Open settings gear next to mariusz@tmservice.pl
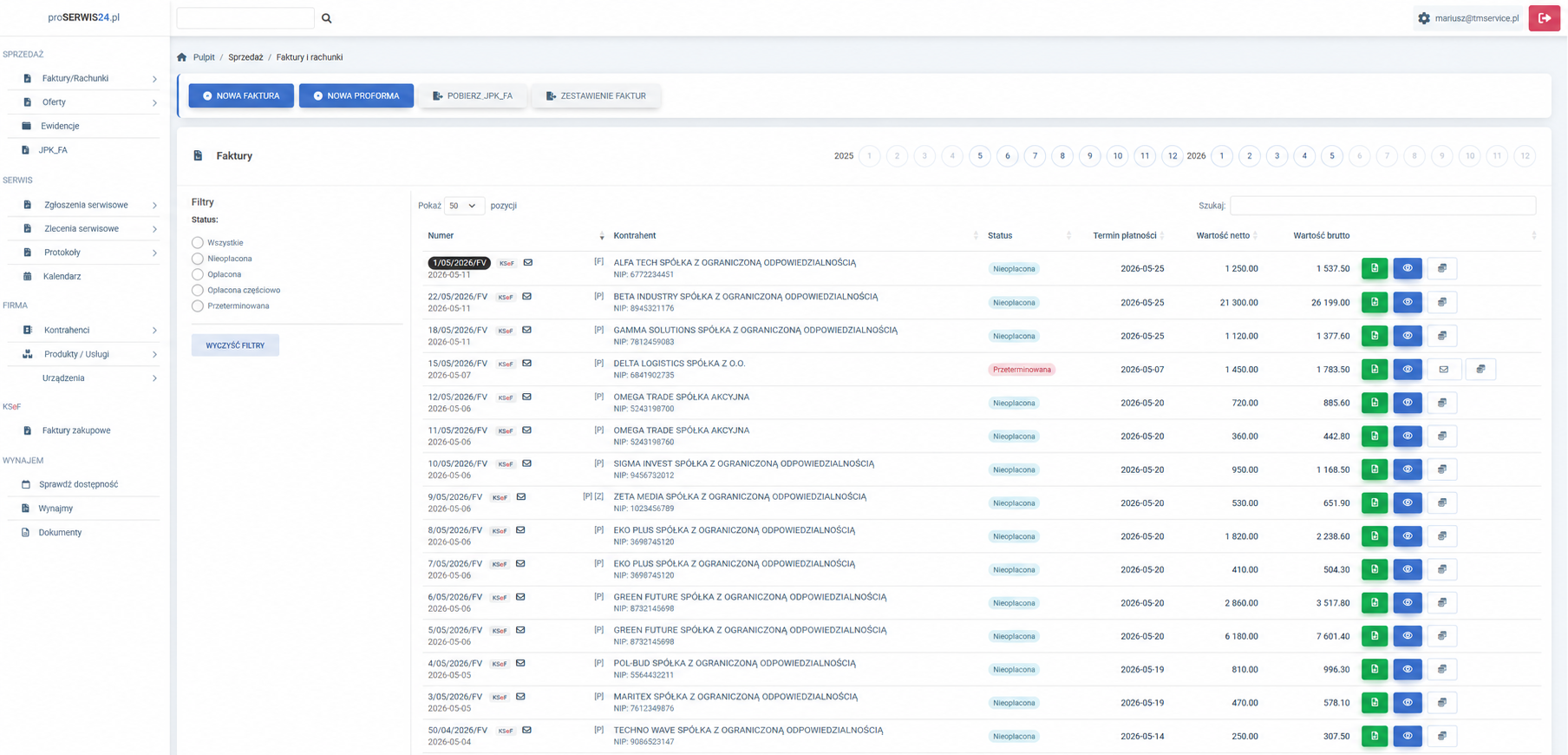This screenshot has width=1568, height=755. pyautogui.click(x=1424, y=18)
